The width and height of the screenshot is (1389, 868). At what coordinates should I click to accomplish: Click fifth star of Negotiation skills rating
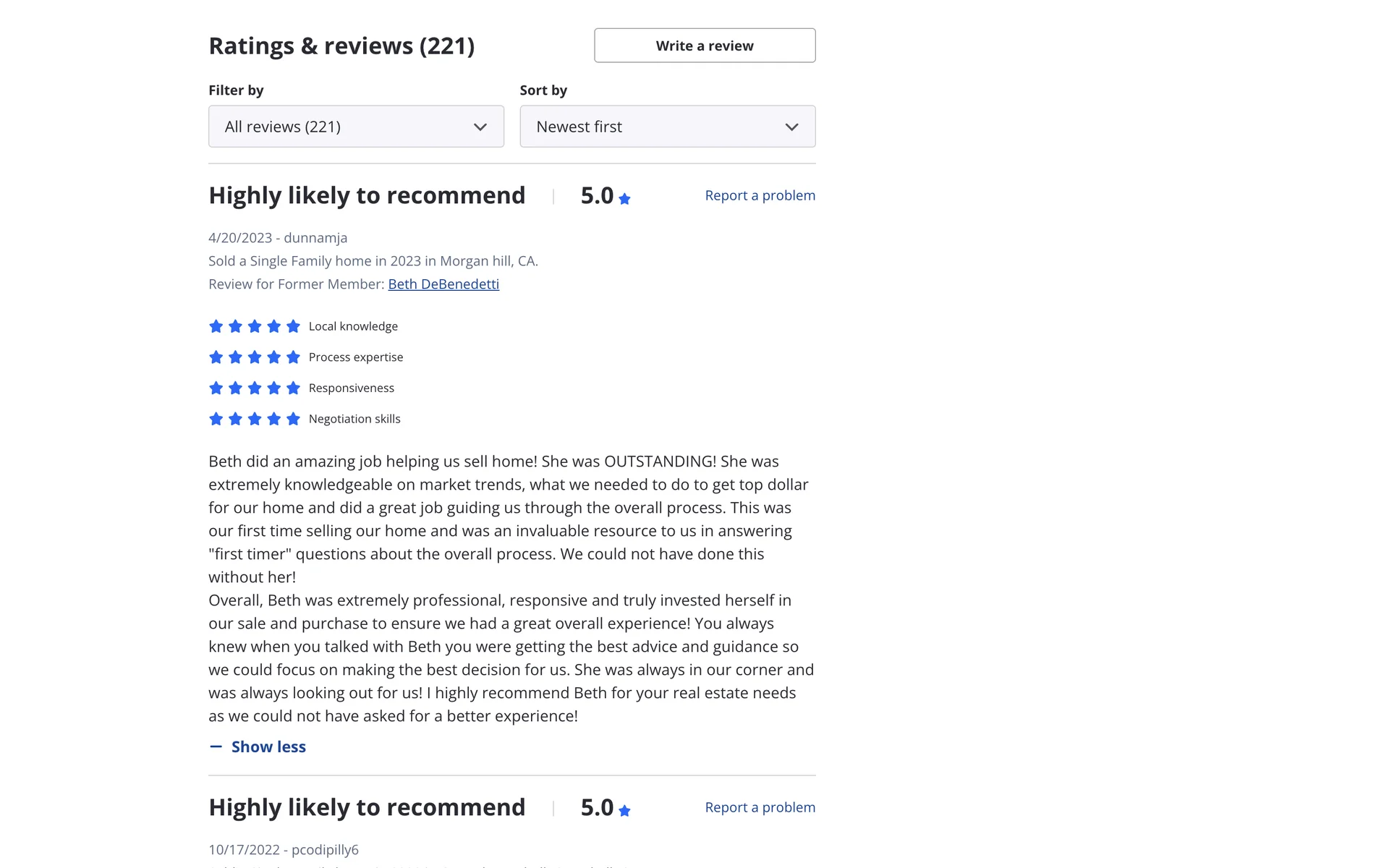tap(293, 419)
